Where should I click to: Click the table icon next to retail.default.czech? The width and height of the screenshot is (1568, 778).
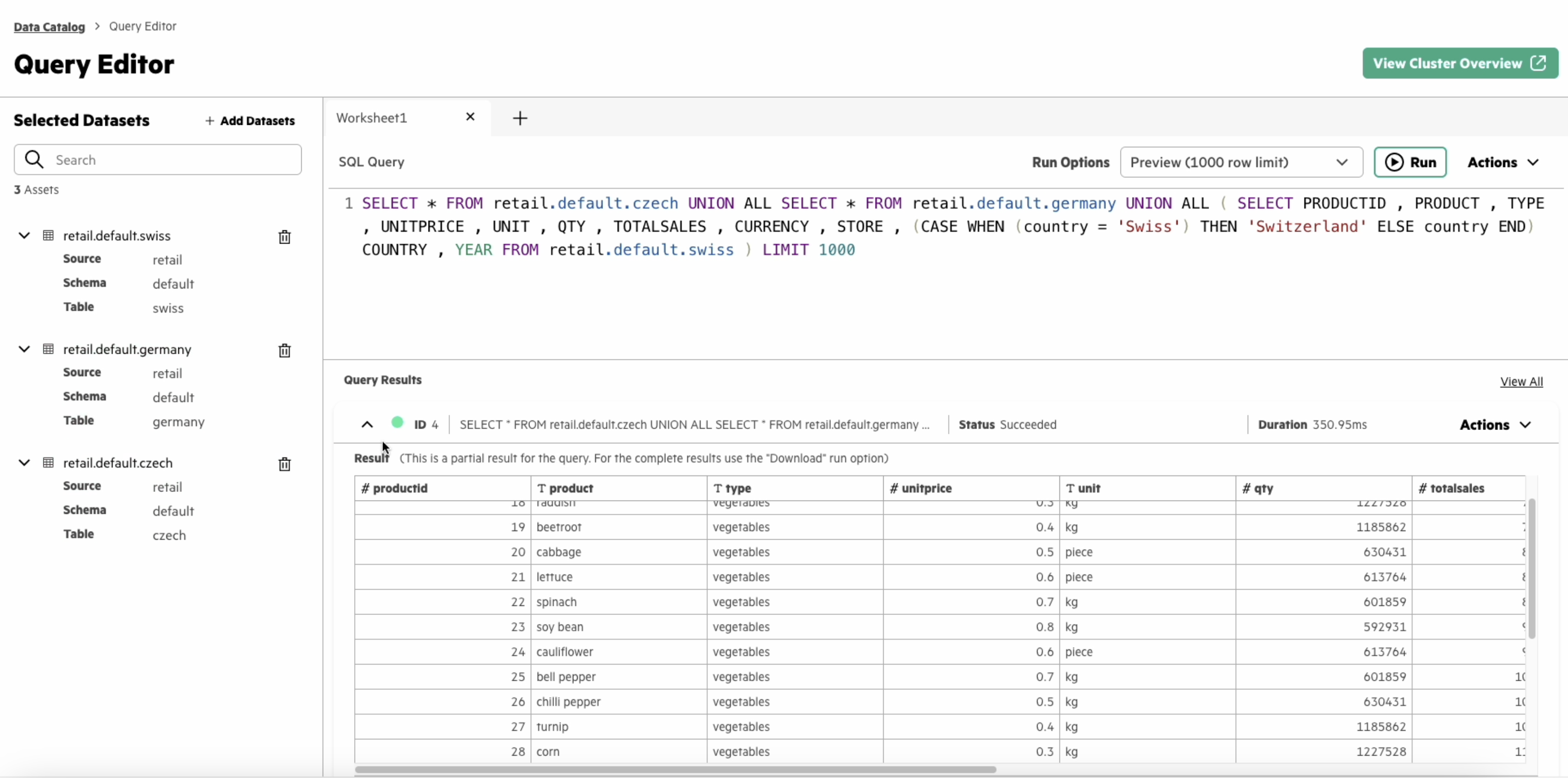(48, 463)
